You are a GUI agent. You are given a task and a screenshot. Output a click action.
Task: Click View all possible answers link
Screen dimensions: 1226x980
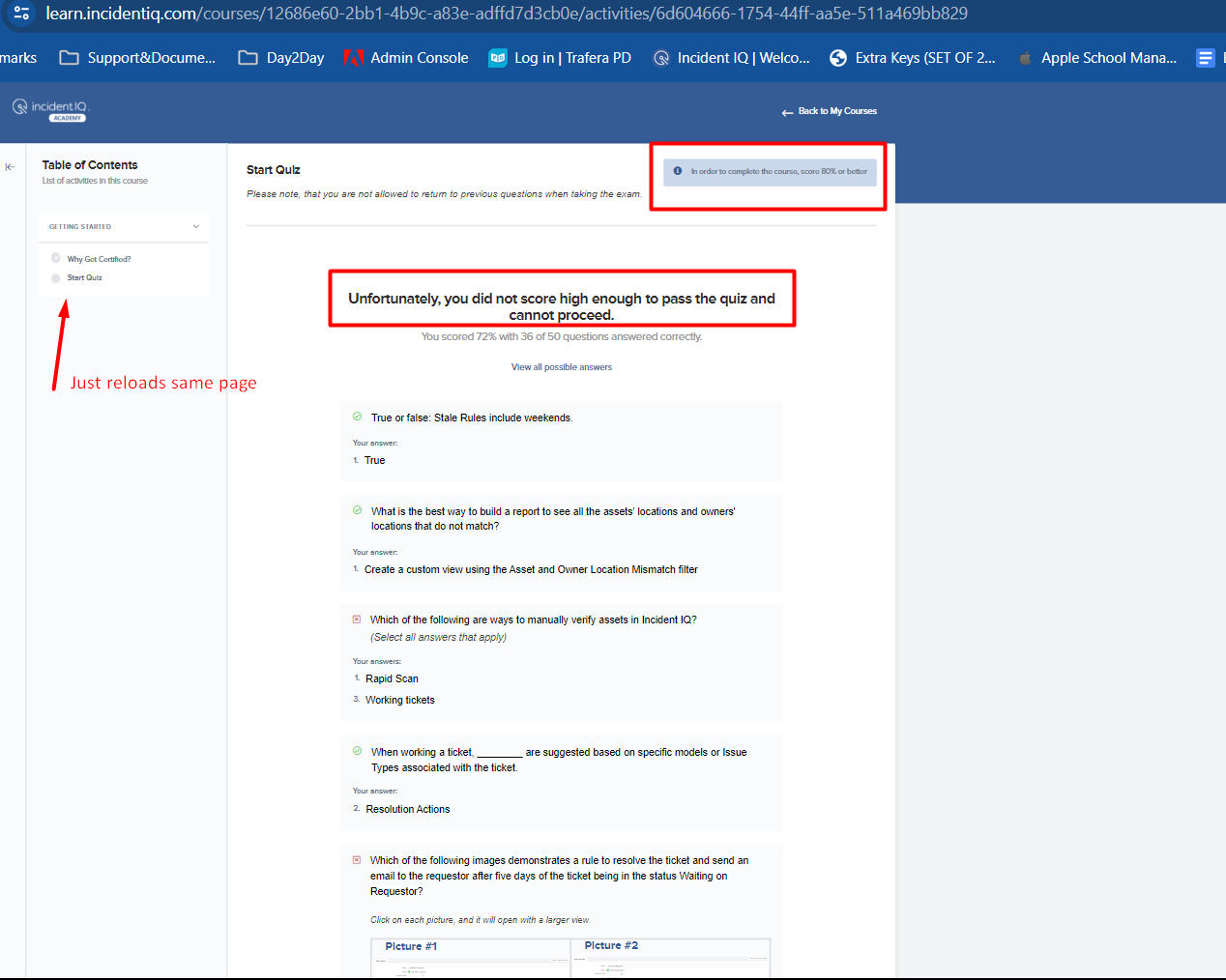pyautogui.click(x=562, y=367)
